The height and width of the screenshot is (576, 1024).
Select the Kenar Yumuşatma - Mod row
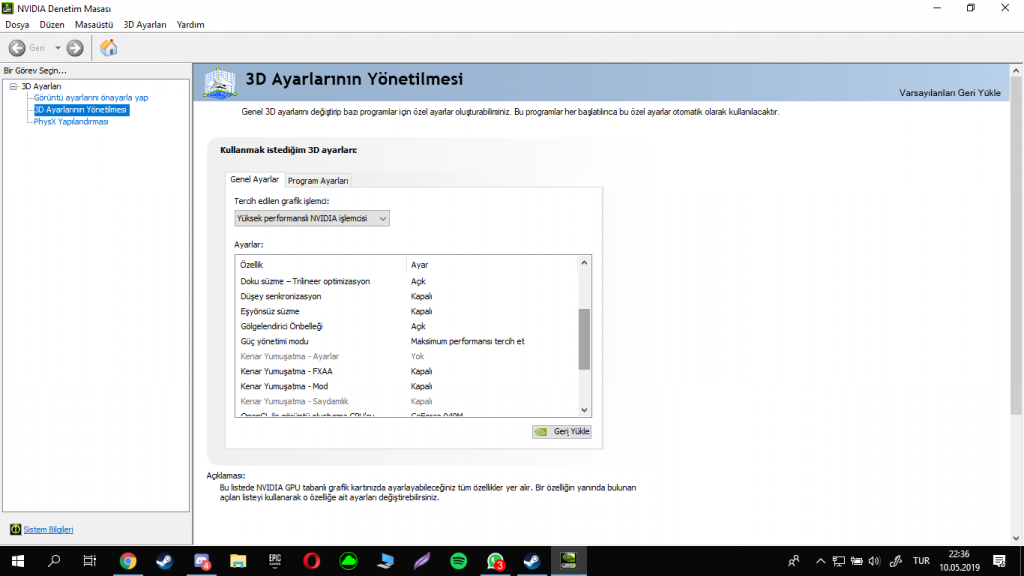click(x=407, y=387)
